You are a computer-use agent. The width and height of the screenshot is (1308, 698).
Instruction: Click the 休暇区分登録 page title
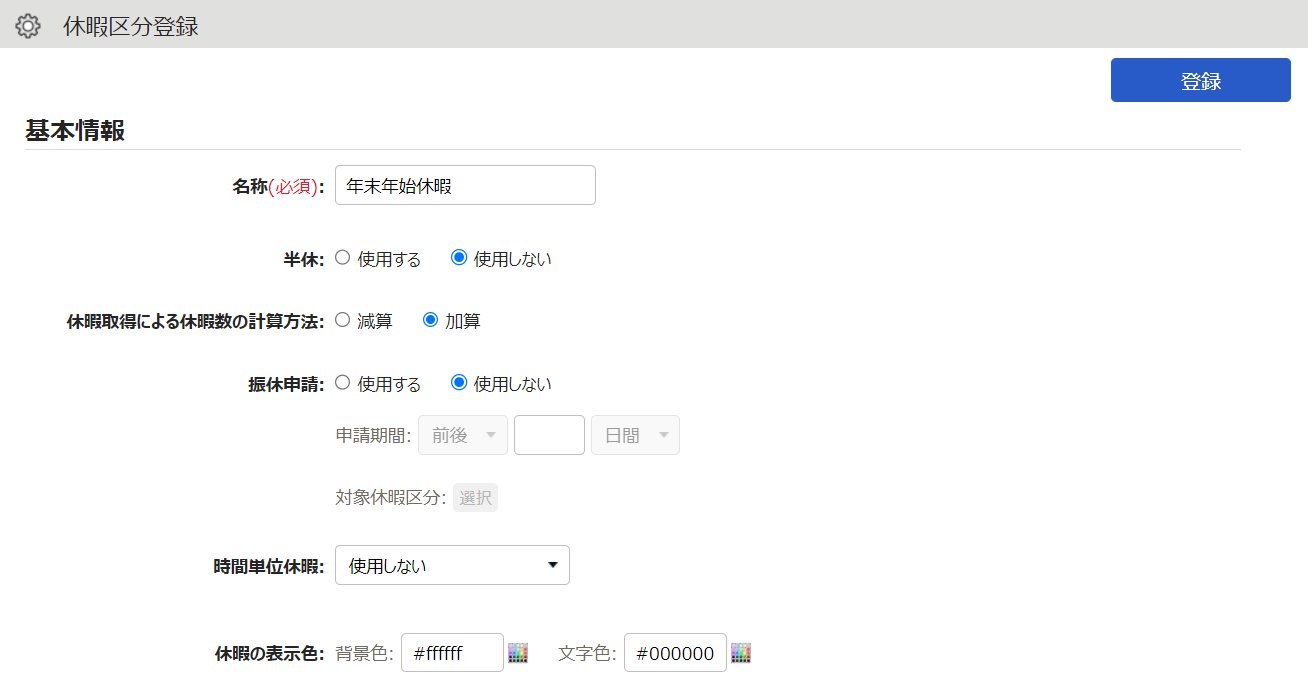[131, 27]
